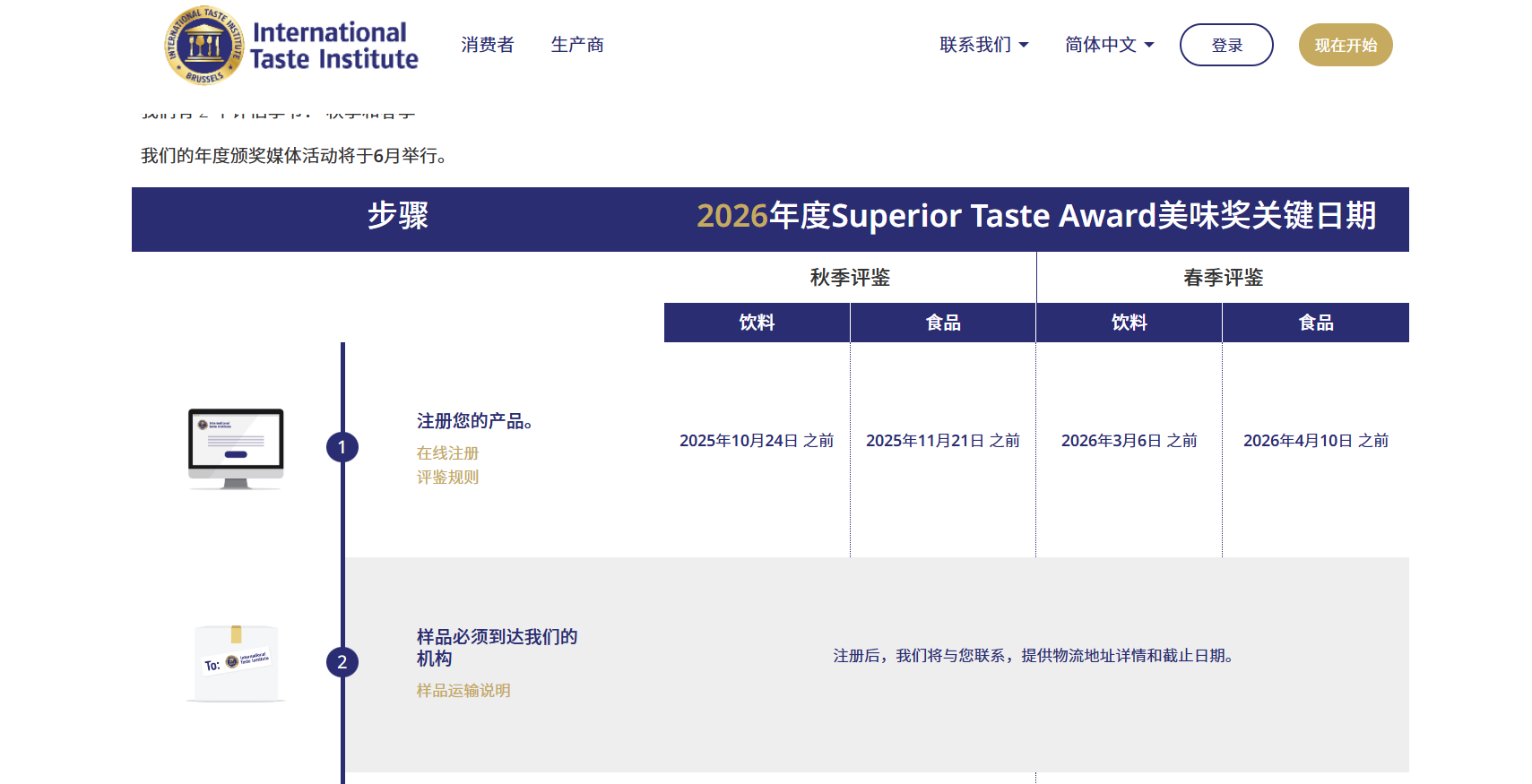Click the computer monitor illustration in step 1

pos(236,448)
